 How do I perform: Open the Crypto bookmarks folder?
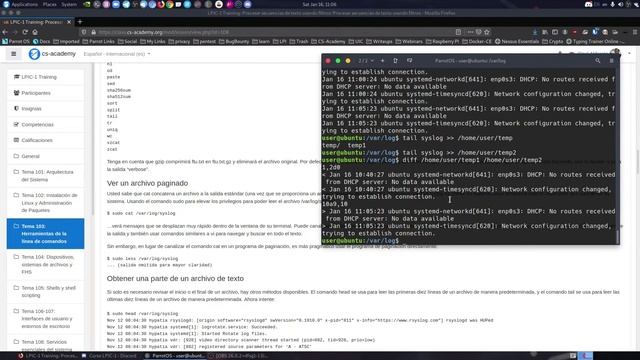click(552, 41)
